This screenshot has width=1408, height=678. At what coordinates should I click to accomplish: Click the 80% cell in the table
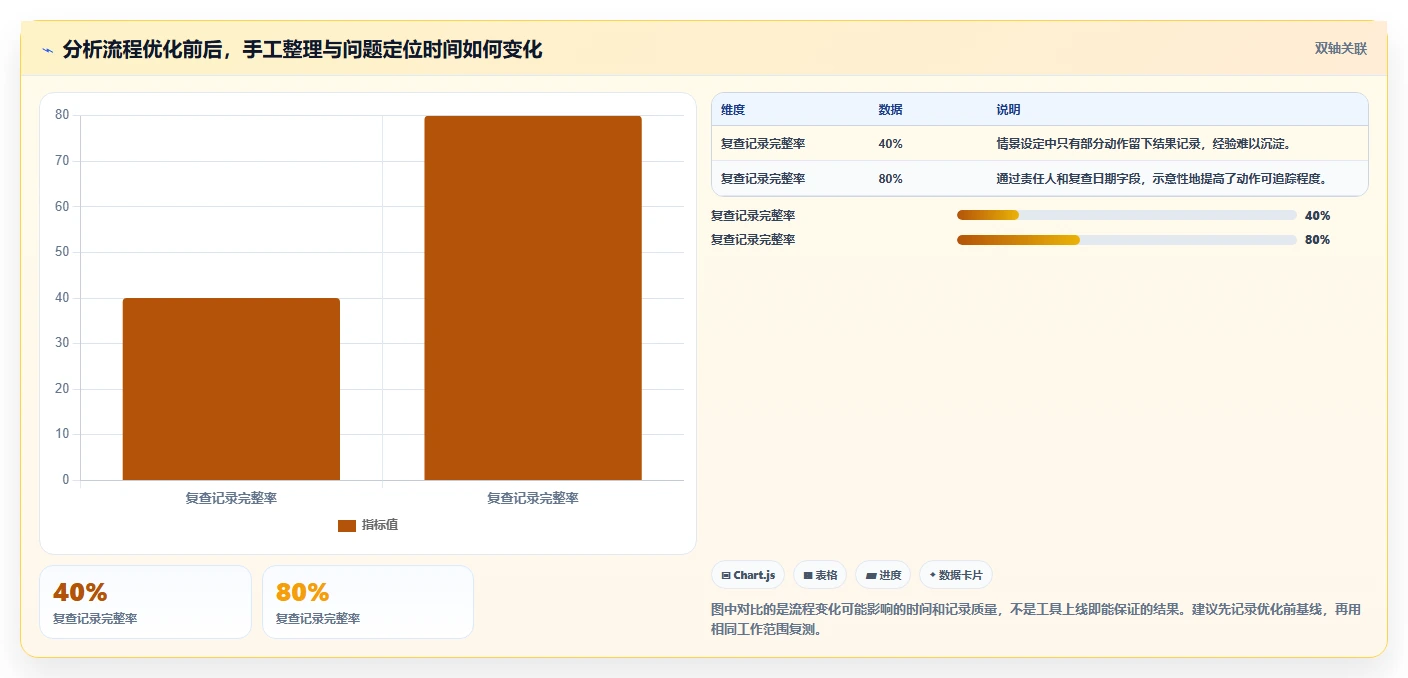pyautogui.click(x=890, y=179)
